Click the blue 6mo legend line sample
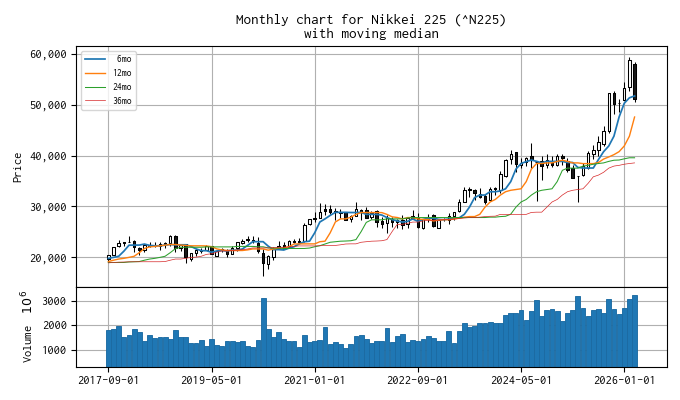The width and height of the screenshot is (680, 400). coord(95,59)
